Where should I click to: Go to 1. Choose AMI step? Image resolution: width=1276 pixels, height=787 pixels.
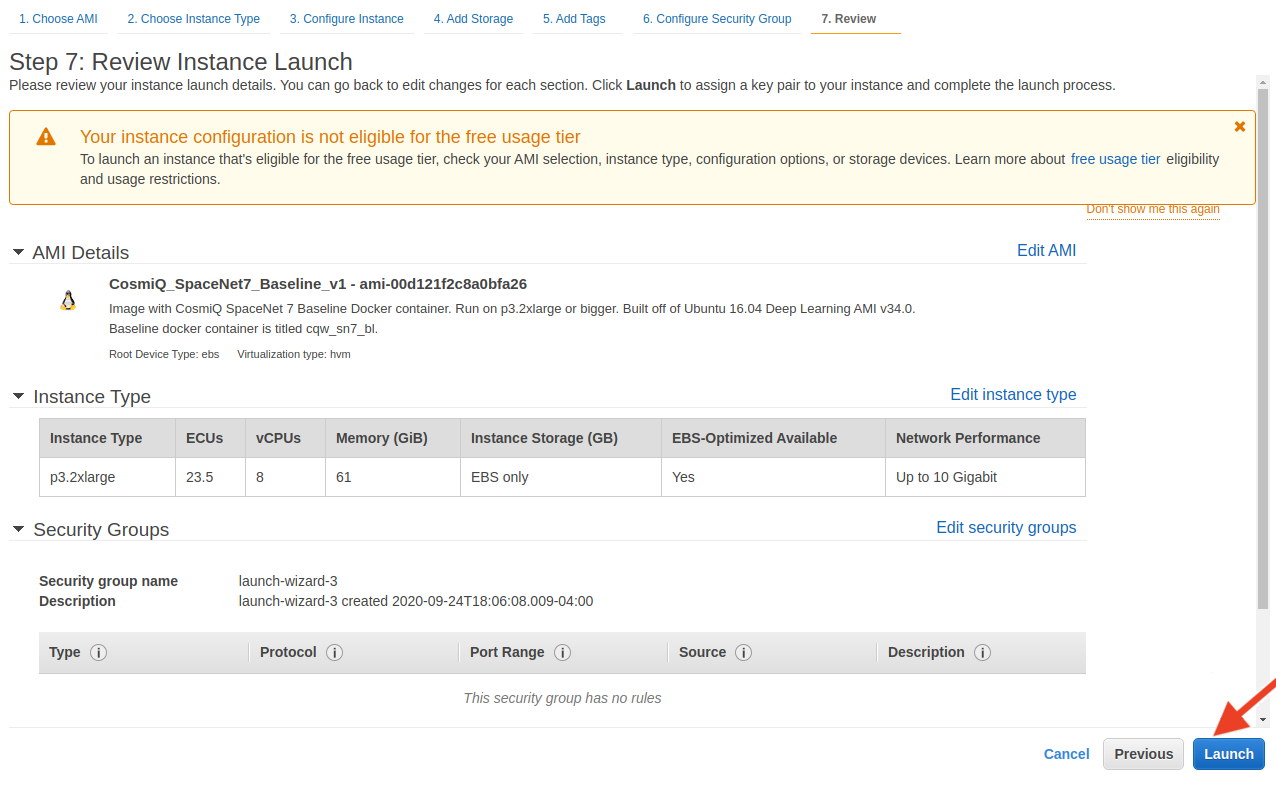pos(59,19)
